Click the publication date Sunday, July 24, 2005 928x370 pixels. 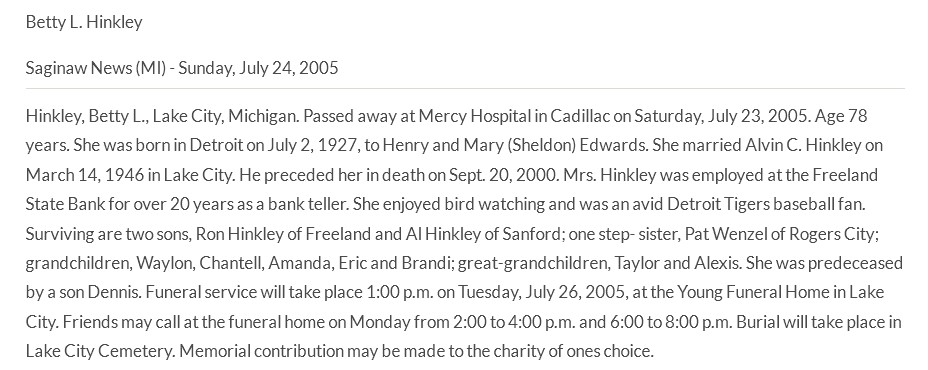click(259, 68)
